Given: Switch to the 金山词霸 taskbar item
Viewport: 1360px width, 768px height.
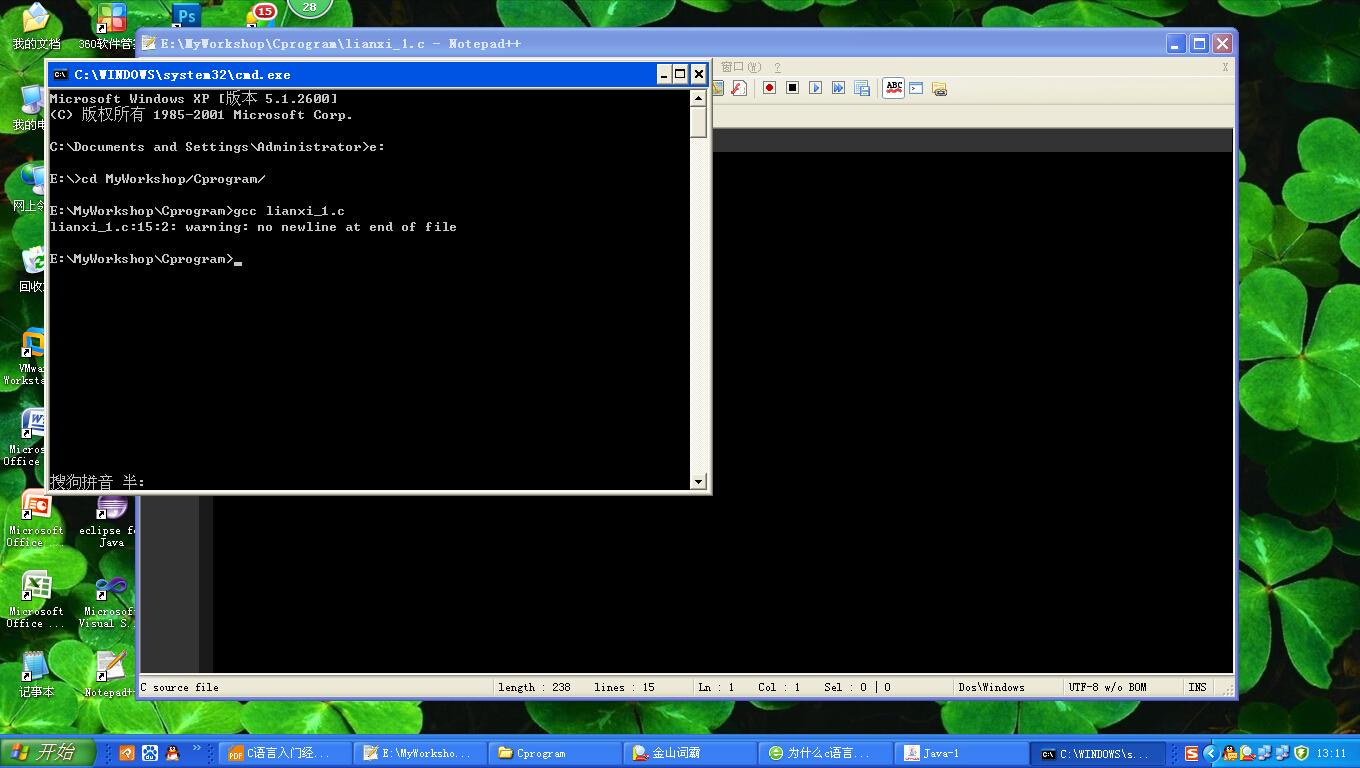Looking at the screenshot, I should click(x=691, y=753).
